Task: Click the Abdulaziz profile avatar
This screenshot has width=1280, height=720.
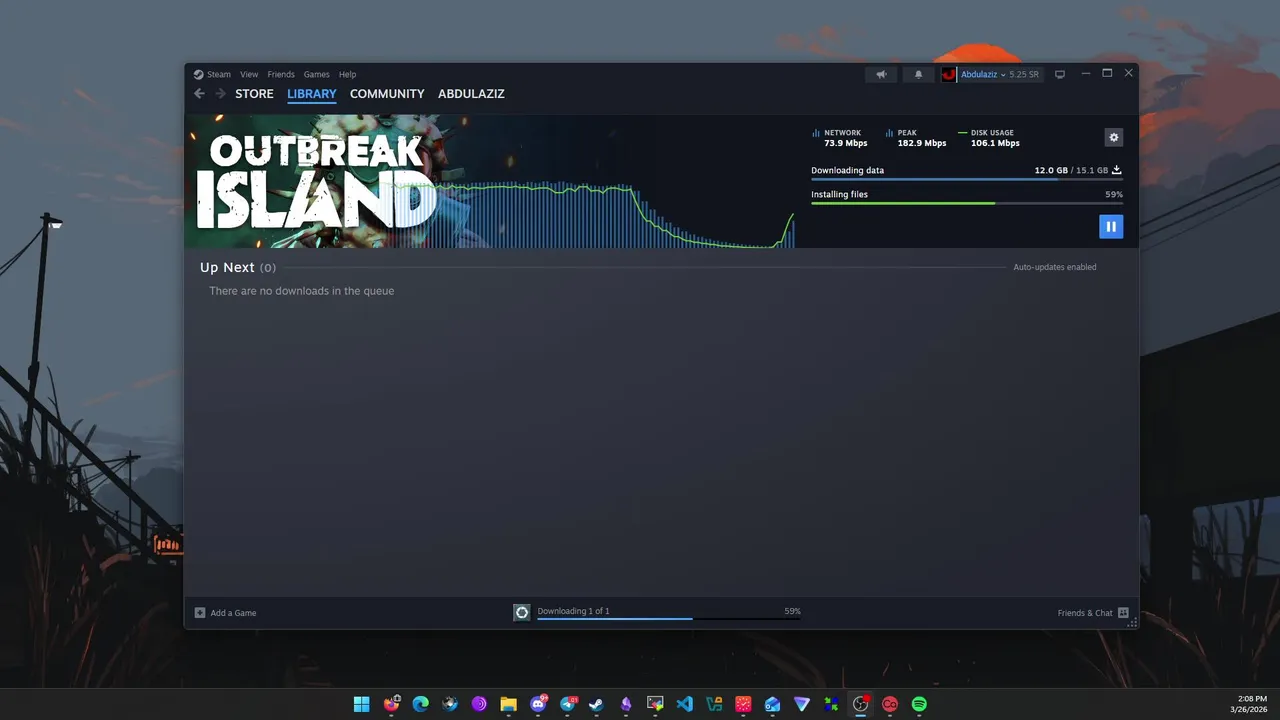Action: point(949,74)
